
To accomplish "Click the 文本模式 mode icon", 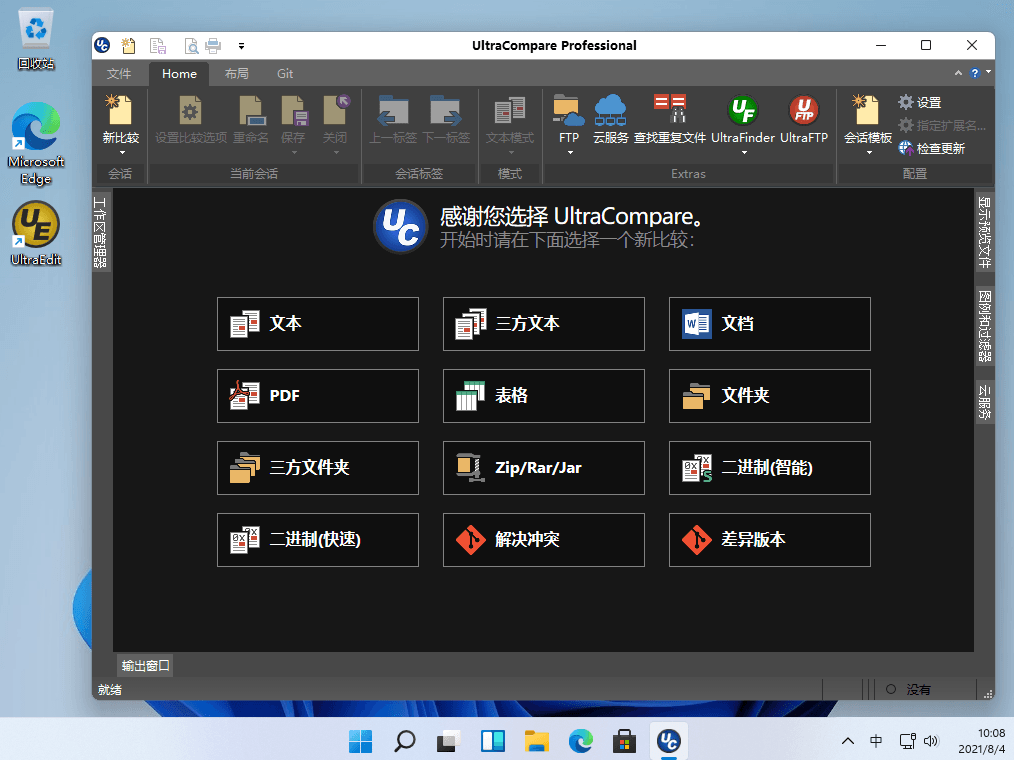I will tap(510, 111).
